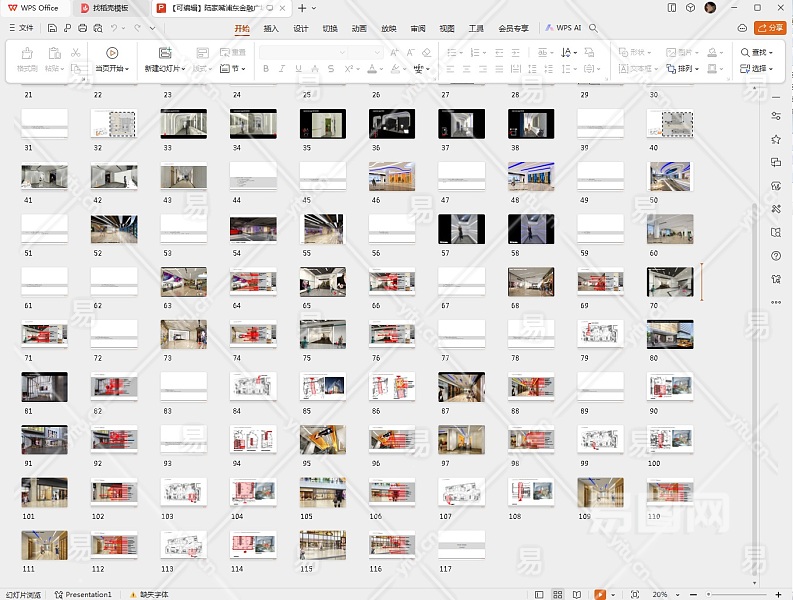Switch to slide sorter view in status bar
The width and height of the screenshot is (793, 600).
[558, 594]
